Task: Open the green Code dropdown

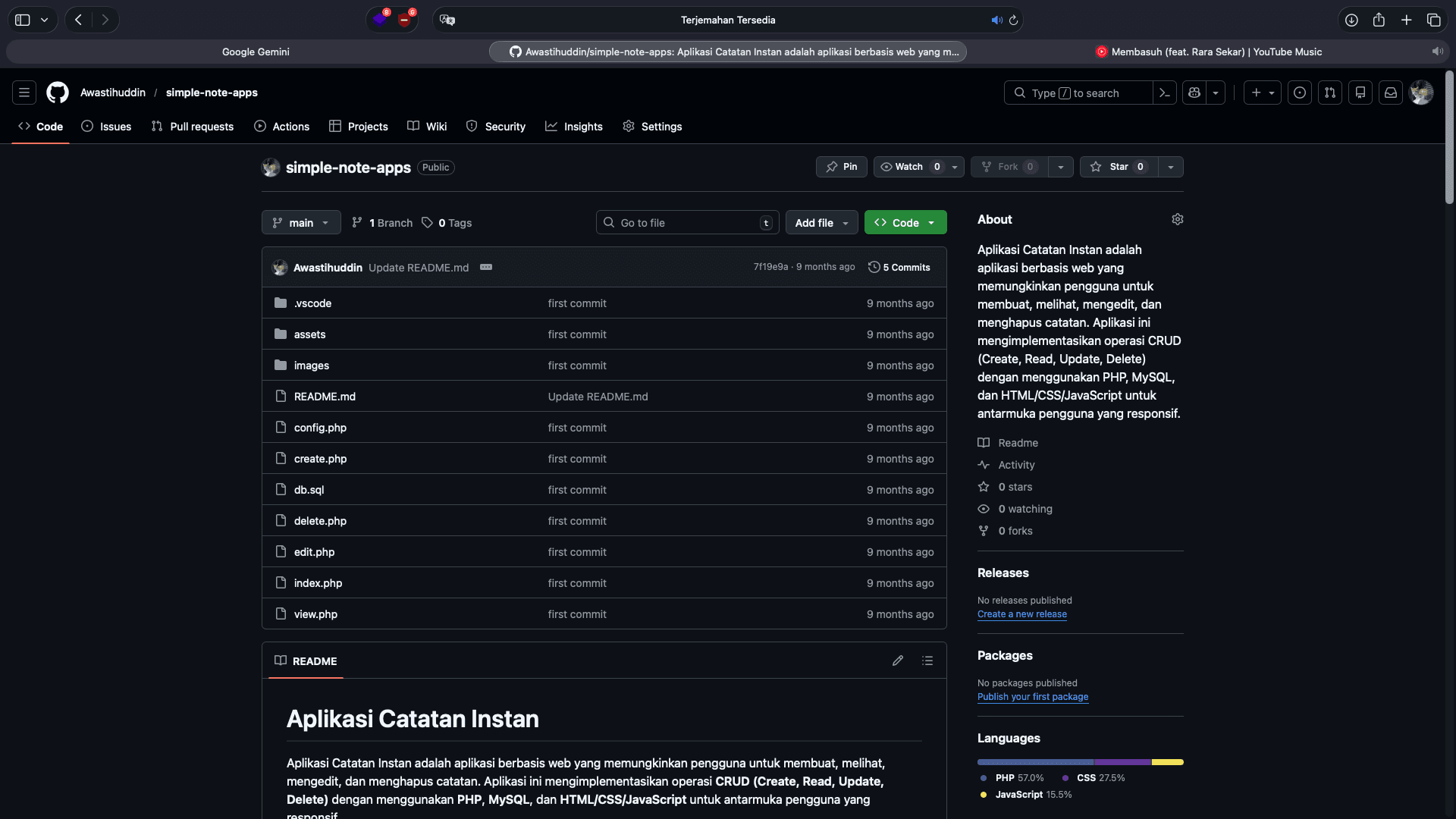Action: click(905, 222)
